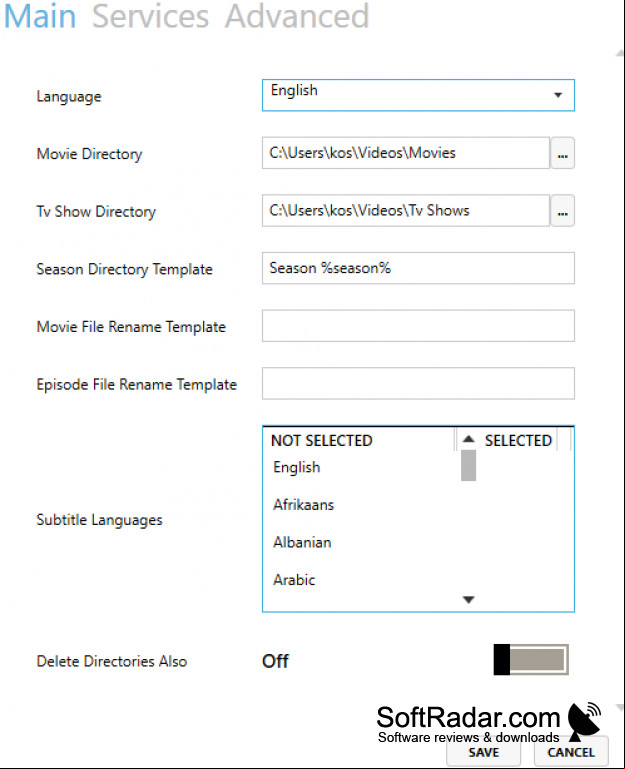Save the settings with the SAVE button

click(x=483, y=752)
